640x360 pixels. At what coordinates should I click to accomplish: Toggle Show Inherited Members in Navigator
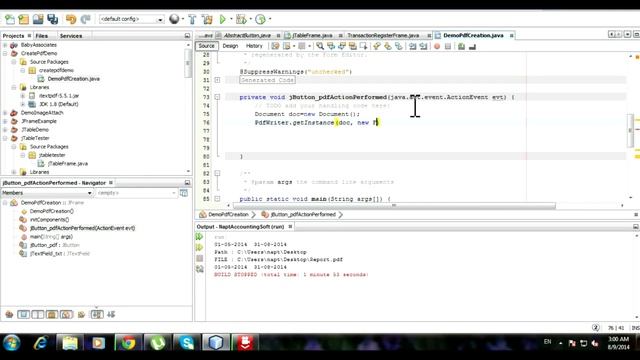click(9, 314)
